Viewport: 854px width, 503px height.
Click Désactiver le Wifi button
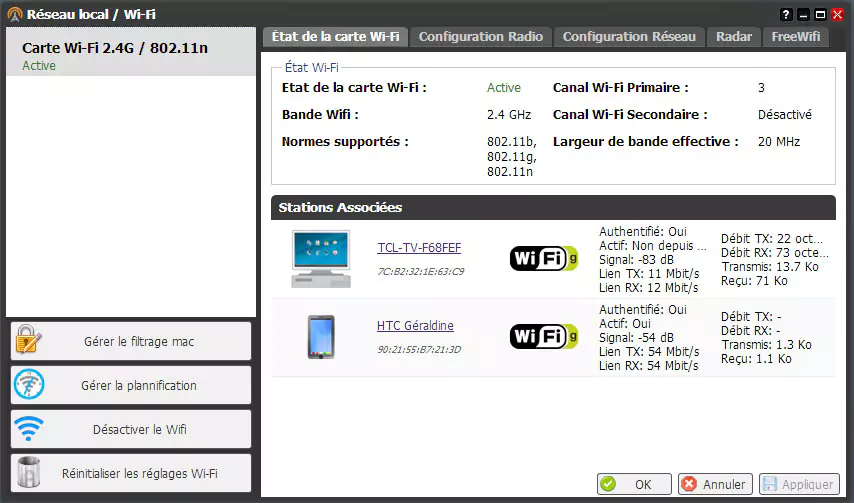[131, 429]
